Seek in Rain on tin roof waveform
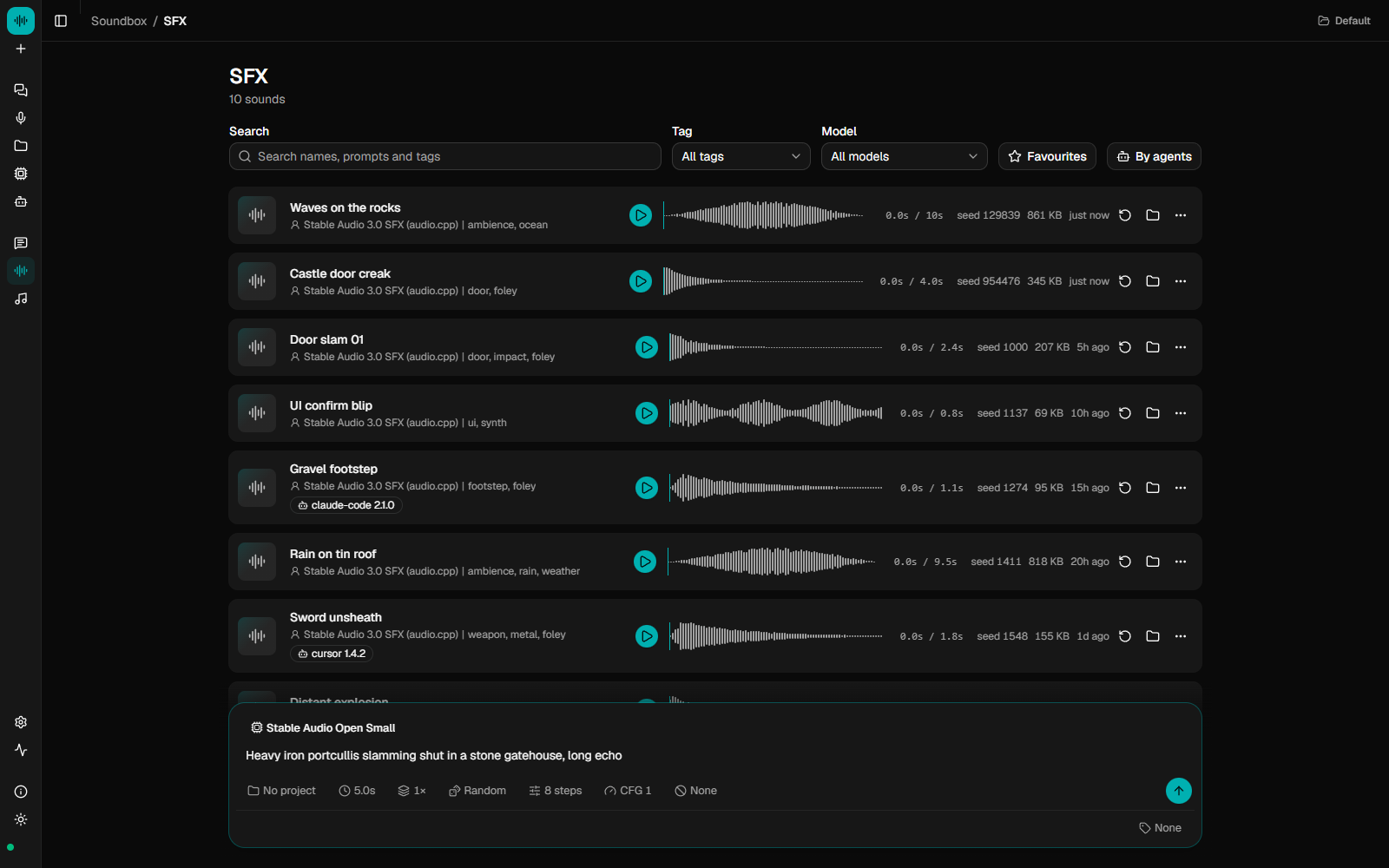The image size is (1389, 868). [772, 562]
